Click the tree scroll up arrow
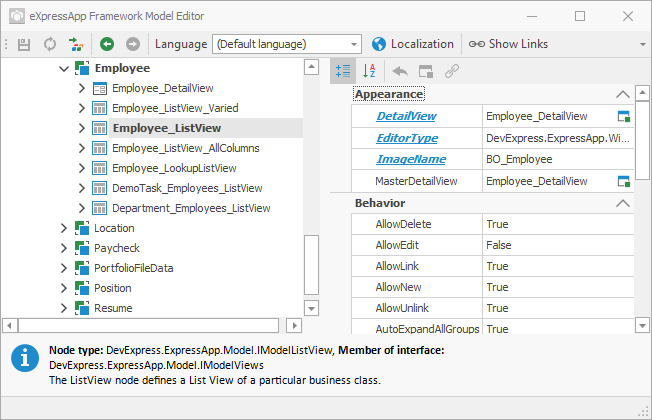Screen dimensions: 652x420 click(311, 67)
